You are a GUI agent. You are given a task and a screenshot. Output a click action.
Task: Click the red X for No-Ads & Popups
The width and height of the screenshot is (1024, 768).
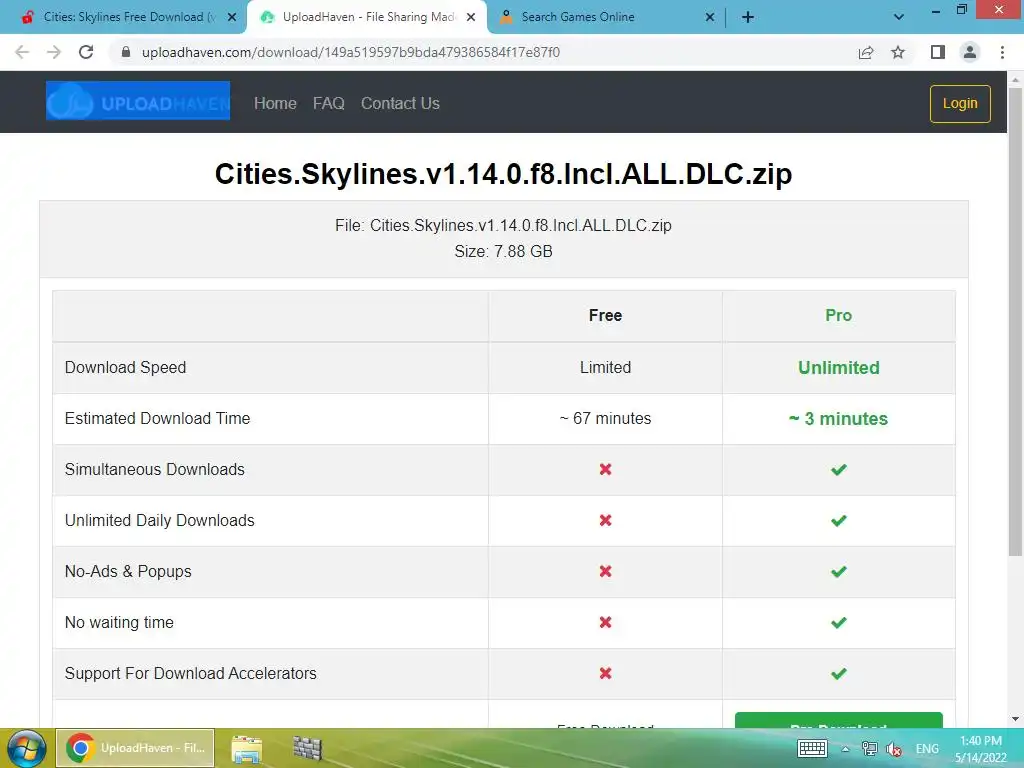pos(605,571)
